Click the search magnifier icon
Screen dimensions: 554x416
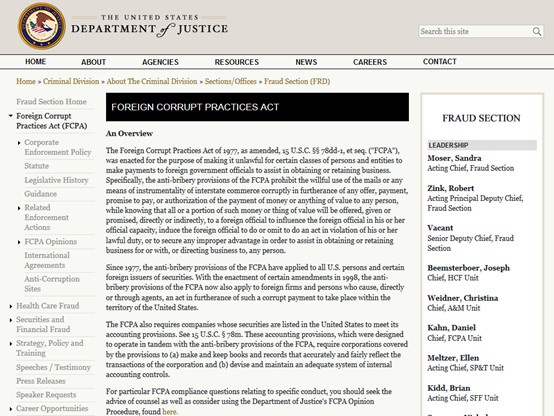coord(537,31)
